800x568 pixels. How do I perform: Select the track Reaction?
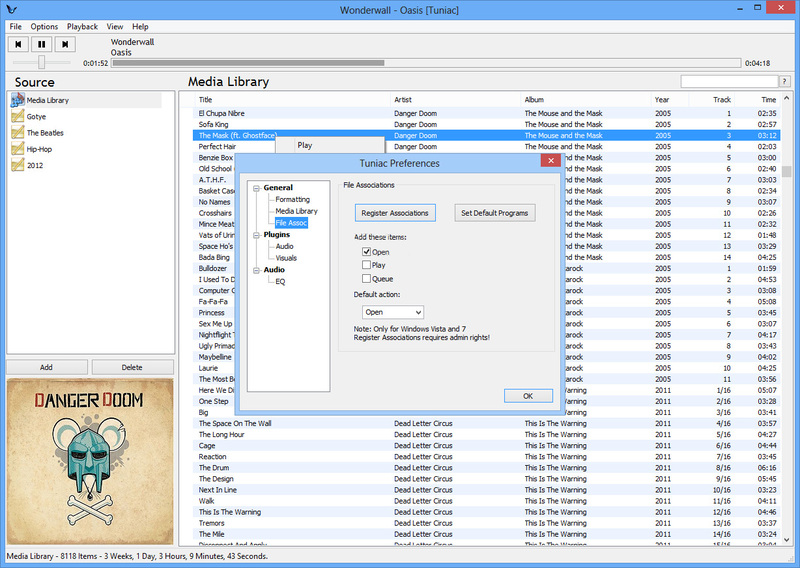point(485,456)
